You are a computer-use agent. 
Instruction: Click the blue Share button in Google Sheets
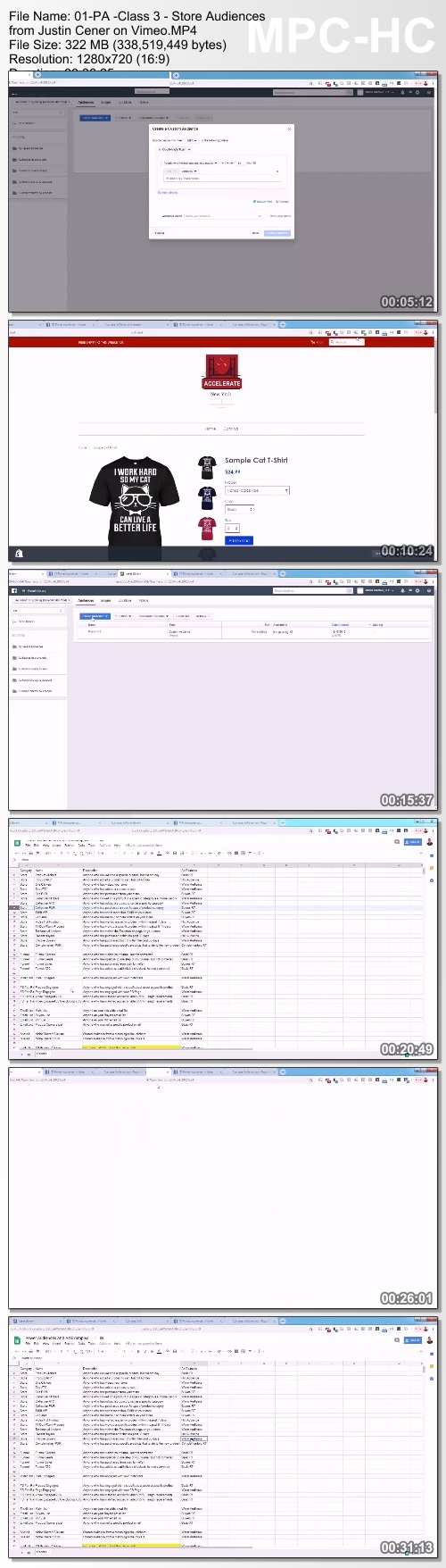[413, 842]
